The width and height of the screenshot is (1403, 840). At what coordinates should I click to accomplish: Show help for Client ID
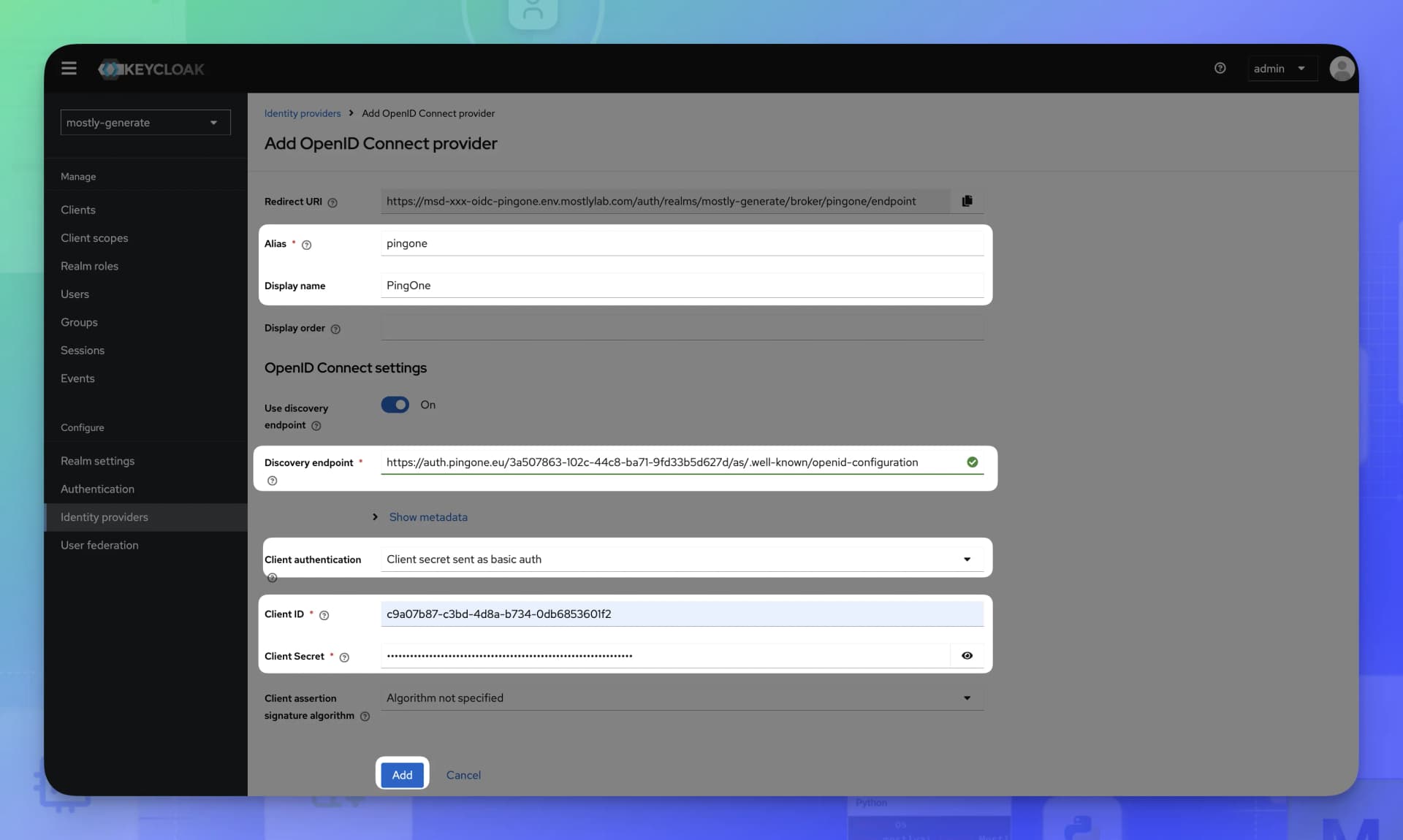click(x=324, y=615)
